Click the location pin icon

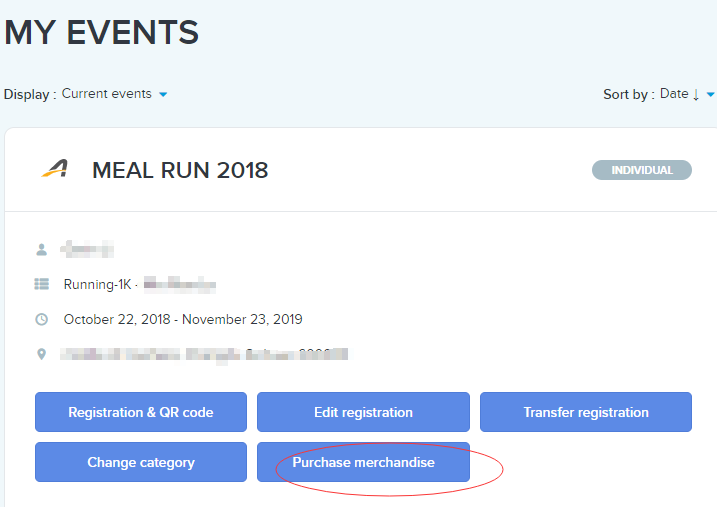42,354
